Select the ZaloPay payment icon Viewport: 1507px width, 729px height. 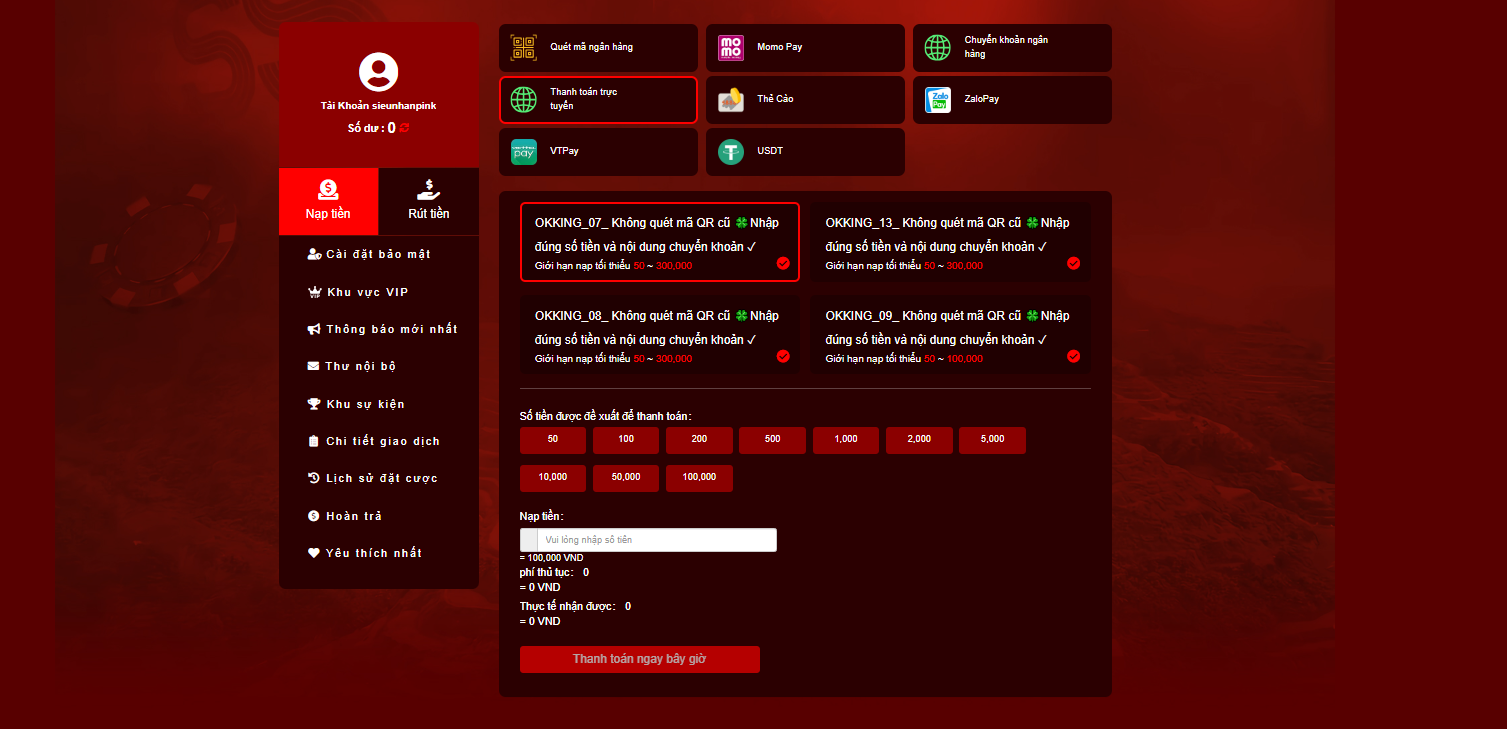[x=938, y=100]
